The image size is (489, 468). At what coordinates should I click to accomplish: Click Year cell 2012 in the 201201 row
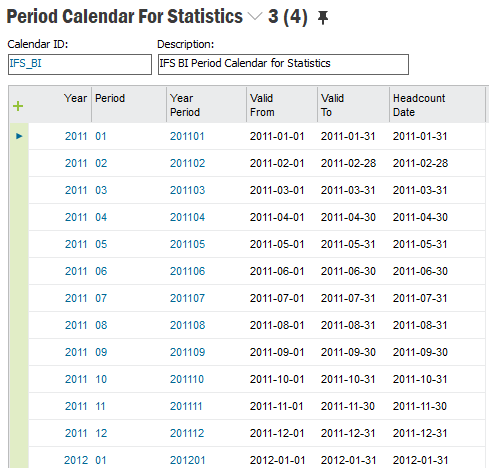click(76, 460)
